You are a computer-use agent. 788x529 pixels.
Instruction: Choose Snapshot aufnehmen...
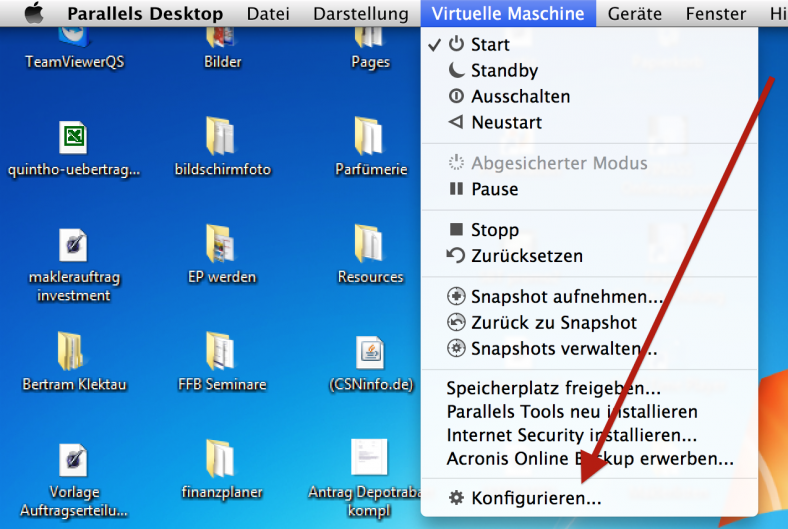pos(589,296)
